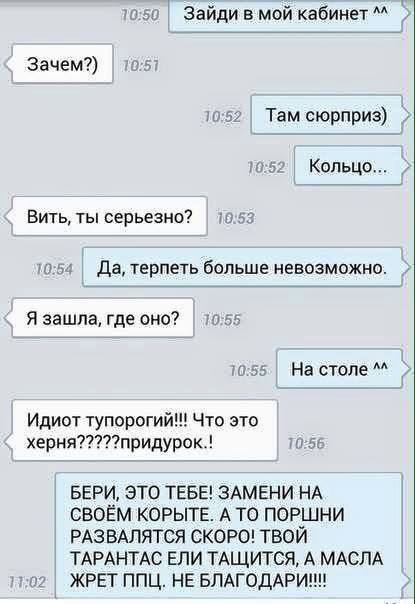Click the 10:55 timestamp beside 'На столе'
Image resolution: width=415 pixels, height=604 pixels.
click(249, 371)
